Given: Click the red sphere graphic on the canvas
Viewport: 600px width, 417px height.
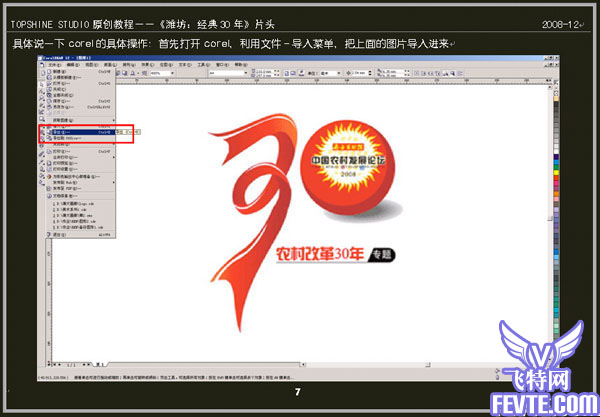Looking at the screenshot, I should 347,166.
